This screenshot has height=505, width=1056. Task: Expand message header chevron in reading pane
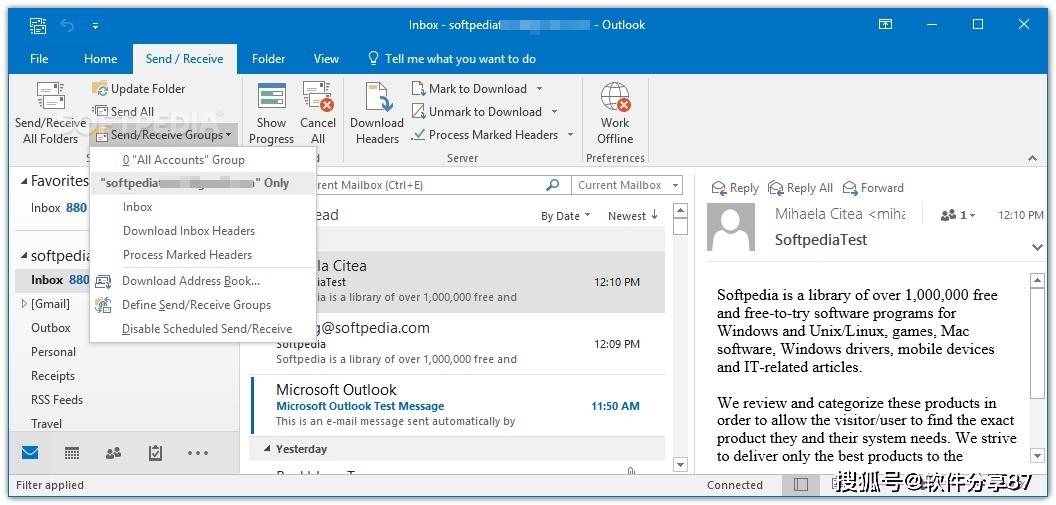click(1037, 247)
